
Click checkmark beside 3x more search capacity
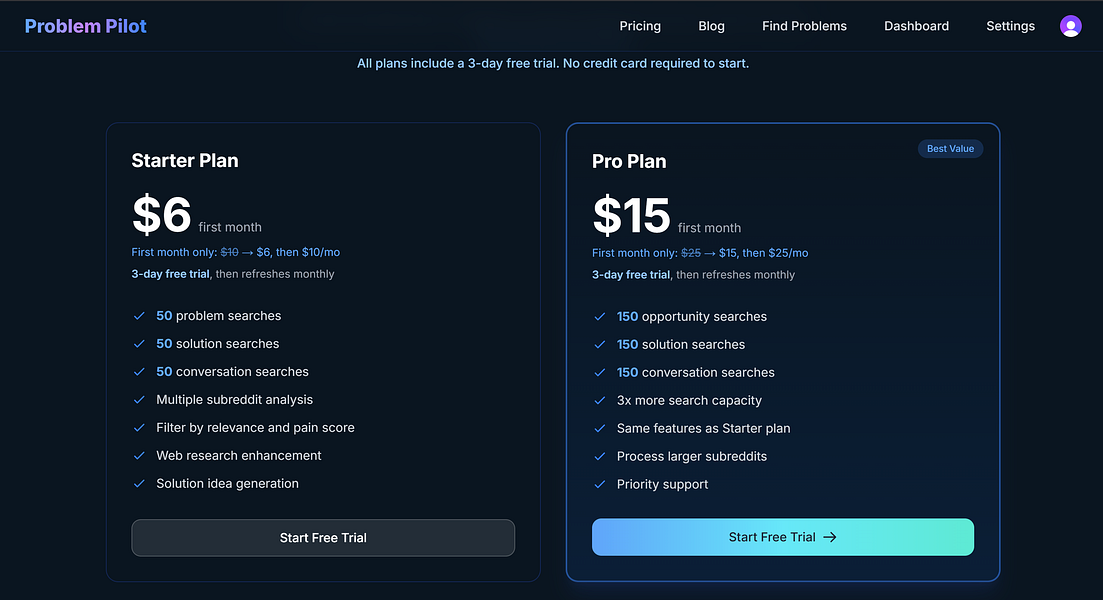(x=600, y=401)
